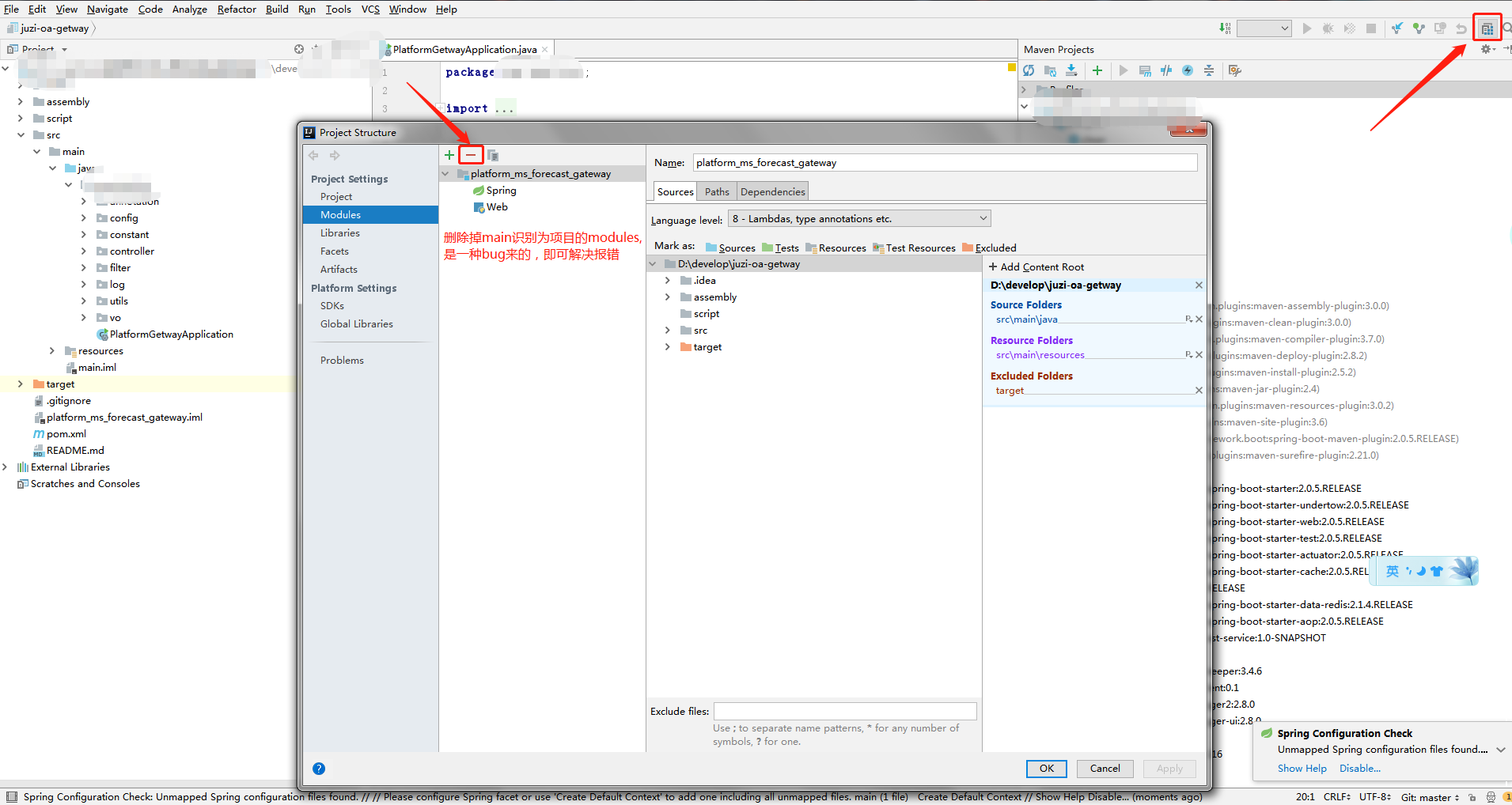Remove content root D:\develop\juzi-oa-getway

click(1199, 285)
